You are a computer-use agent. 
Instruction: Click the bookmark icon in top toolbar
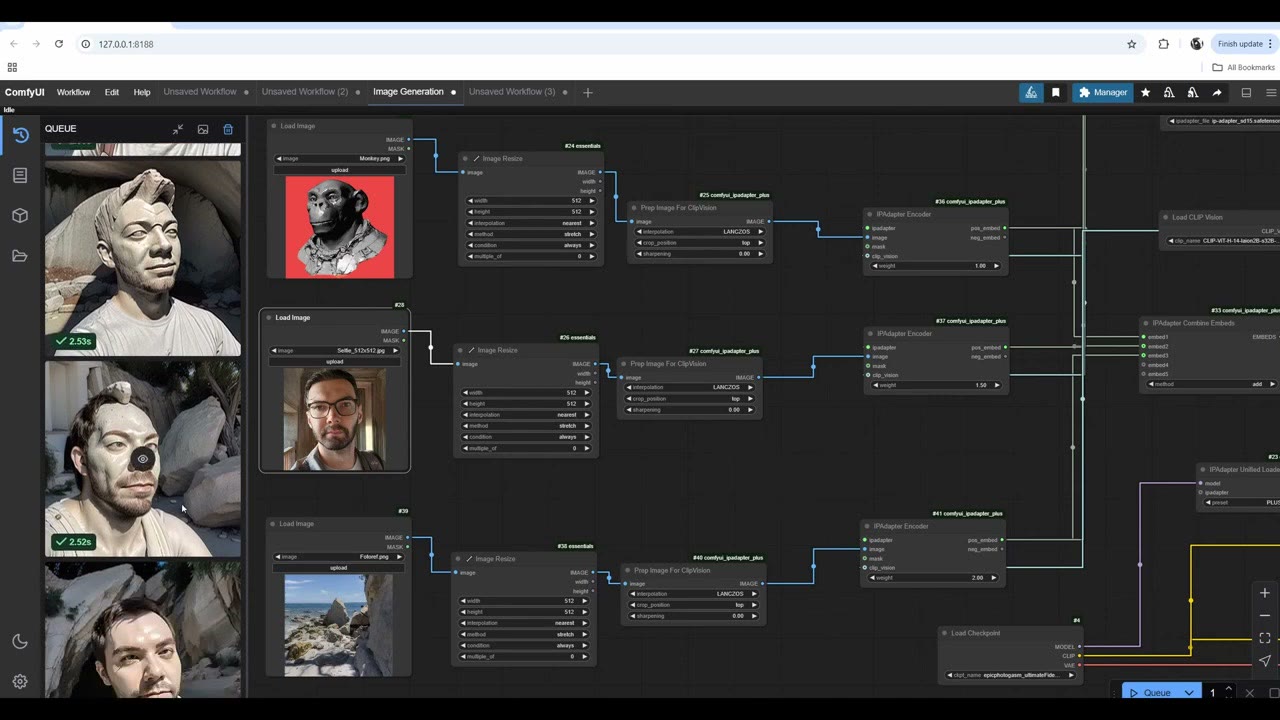[x=1055, y=92]
